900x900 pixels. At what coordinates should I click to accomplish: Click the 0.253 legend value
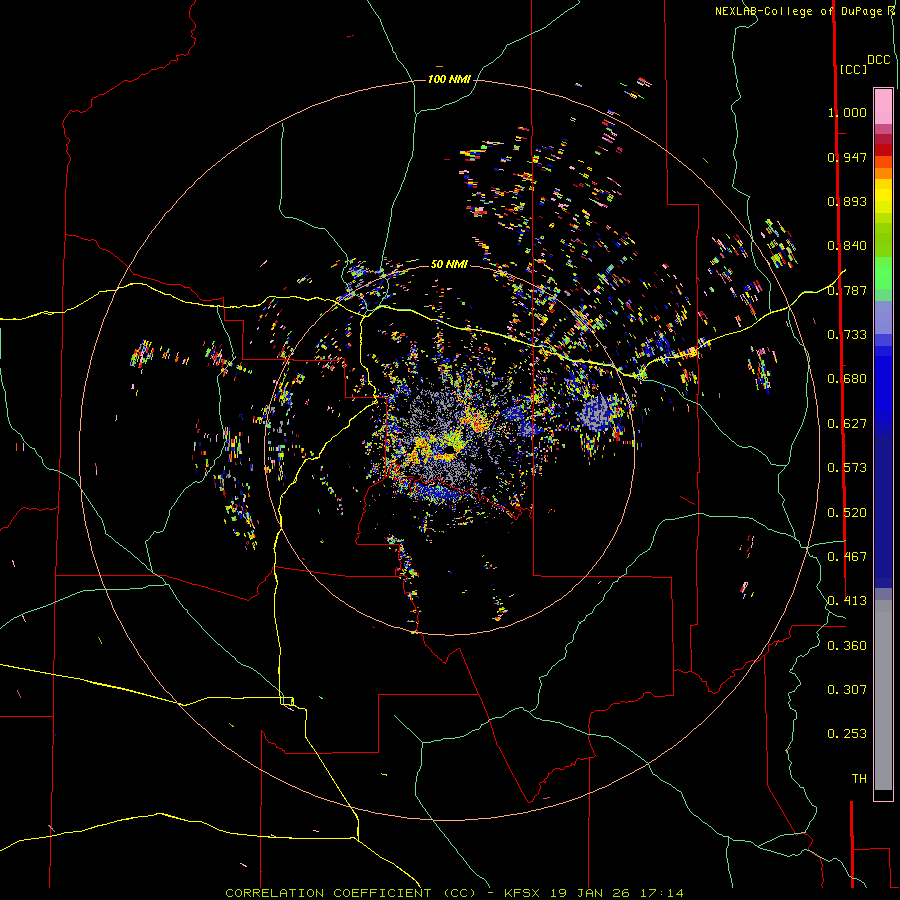click(847, 734)
